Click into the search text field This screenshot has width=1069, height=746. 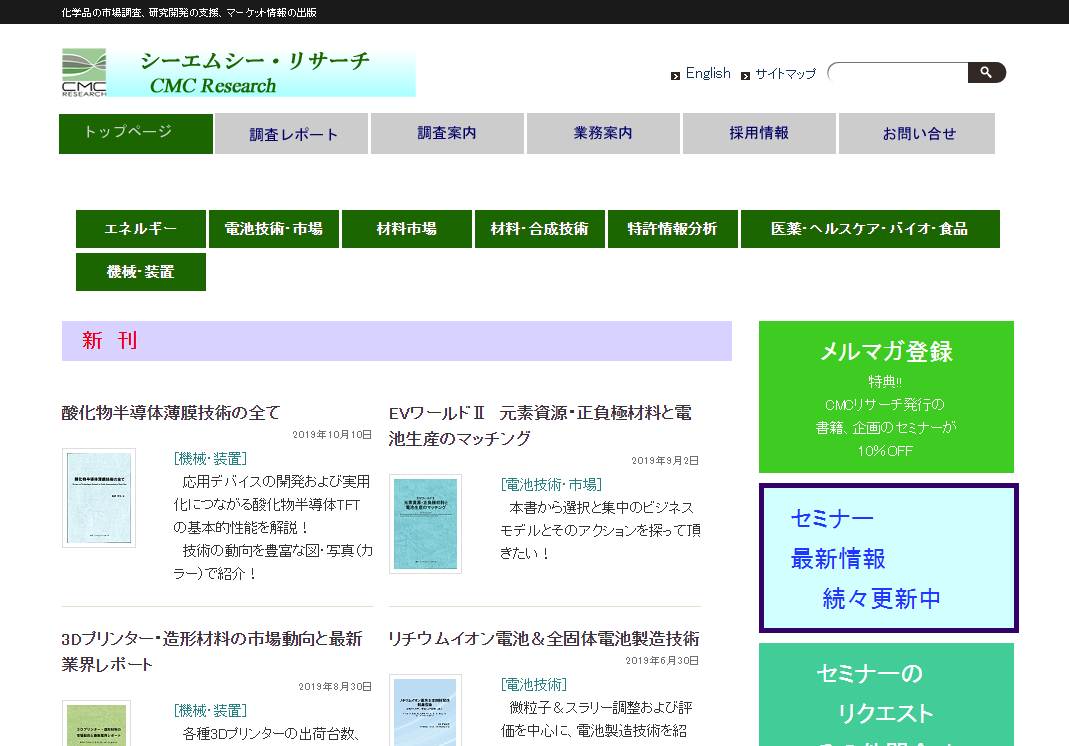coord(898,73)
